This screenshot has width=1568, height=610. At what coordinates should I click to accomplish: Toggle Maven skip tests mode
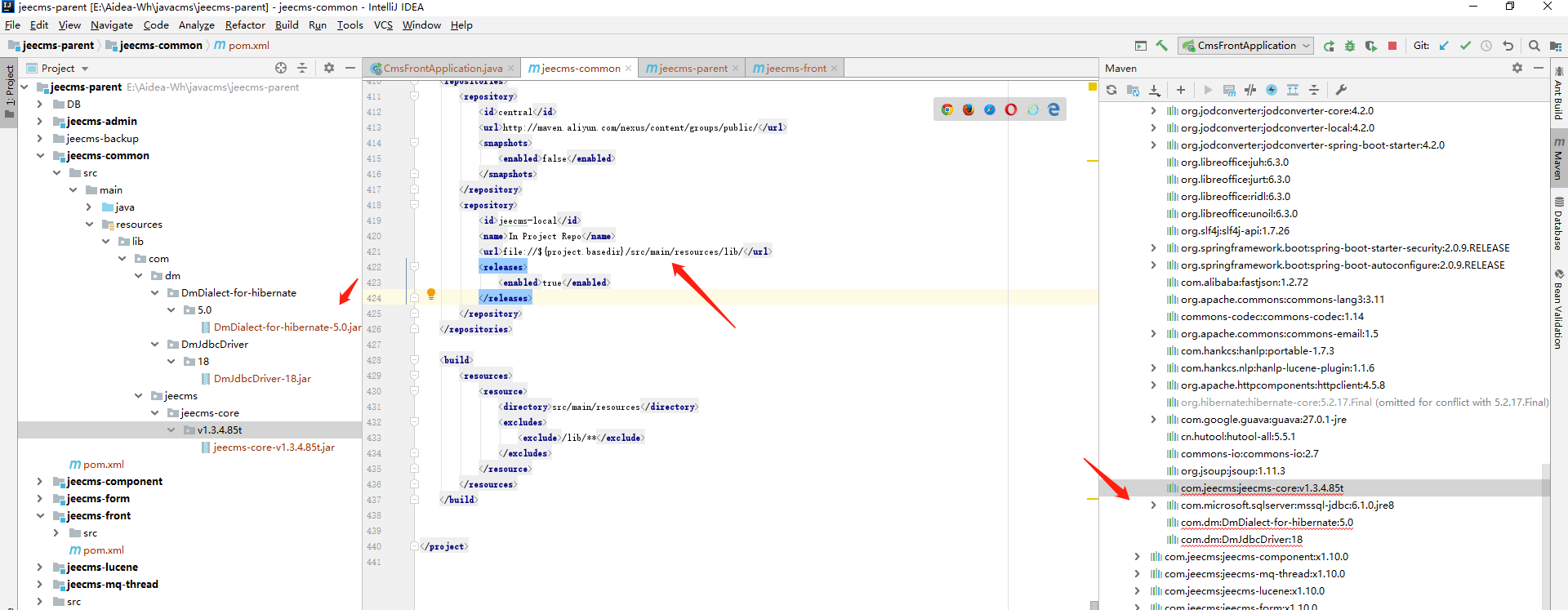tap(1272, 90)
